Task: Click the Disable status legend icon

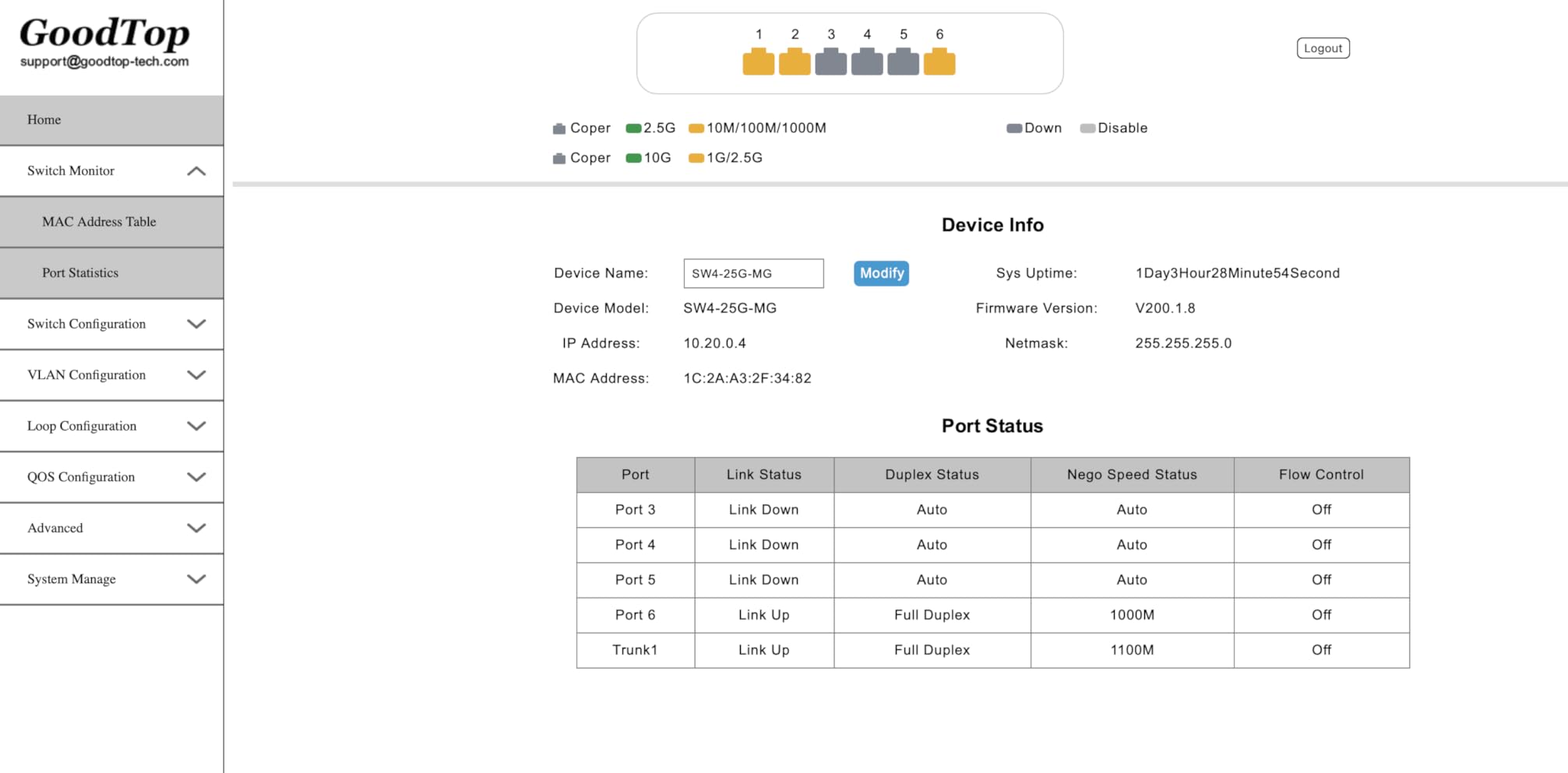Action: tap(1087, 128)
